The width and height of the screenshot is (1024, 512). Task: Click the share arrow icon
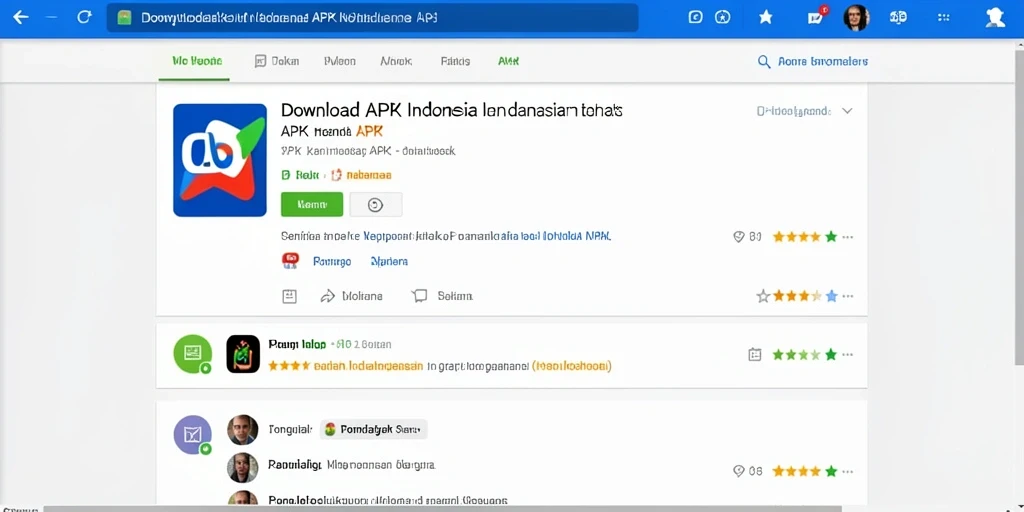[327, 296]
